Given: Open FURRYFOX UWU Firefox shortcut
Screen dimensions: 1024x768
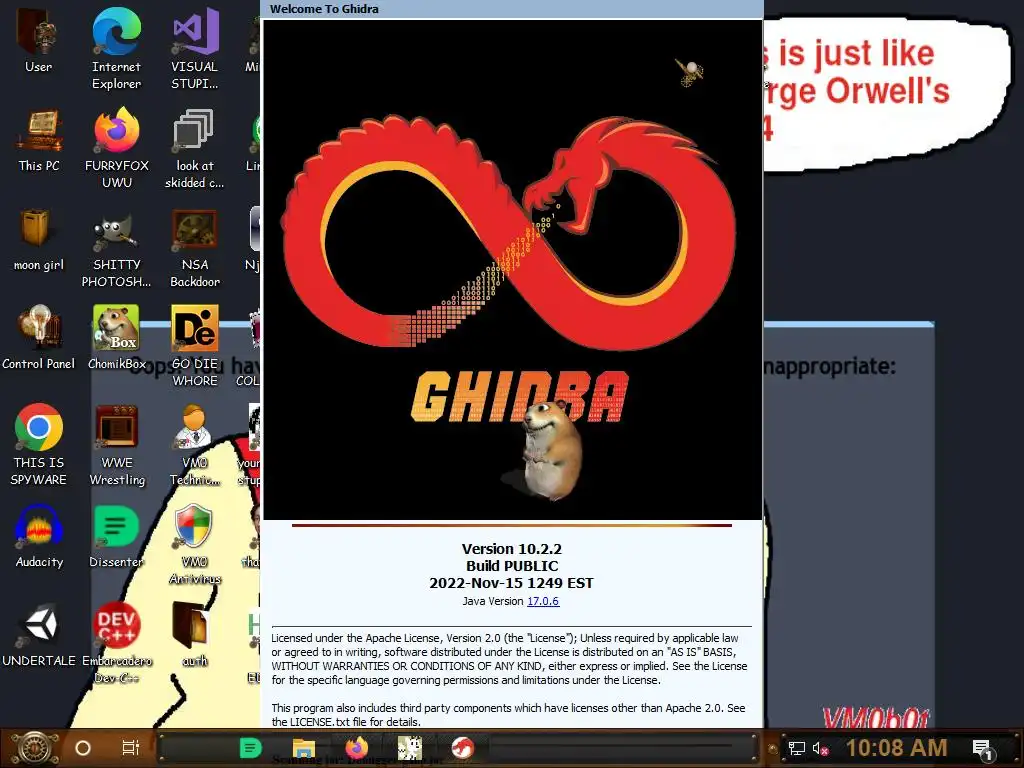Looking at the screenshot, I should [x=116, y=148].
